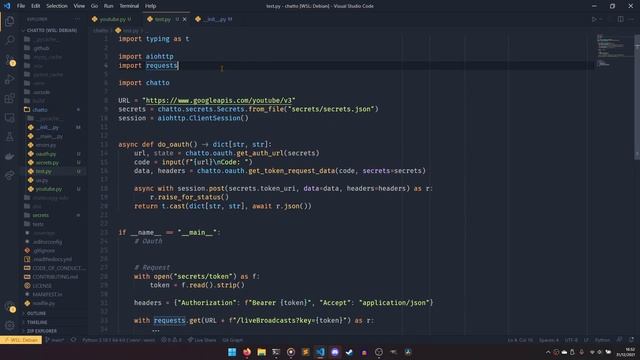Click the WSL: Debian remote indicator

click(x=21, y=340)
